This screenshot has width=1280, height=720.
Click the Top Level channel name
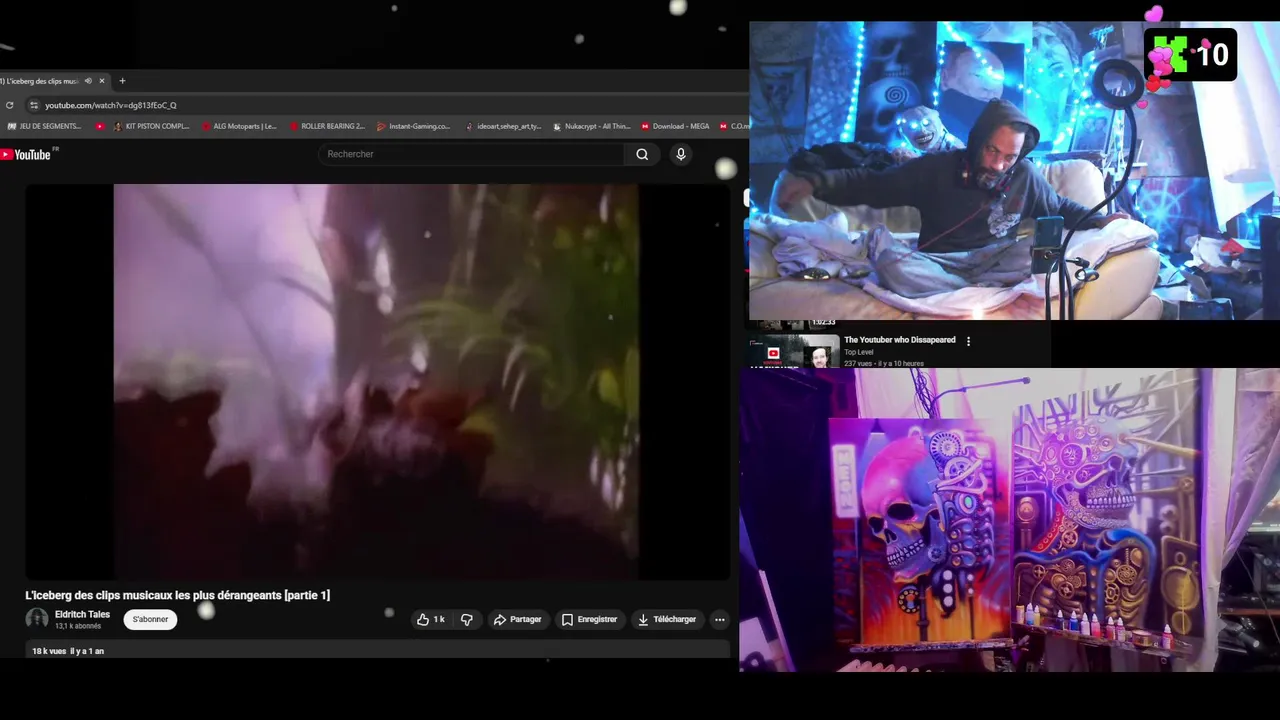[x=859, y=352]
